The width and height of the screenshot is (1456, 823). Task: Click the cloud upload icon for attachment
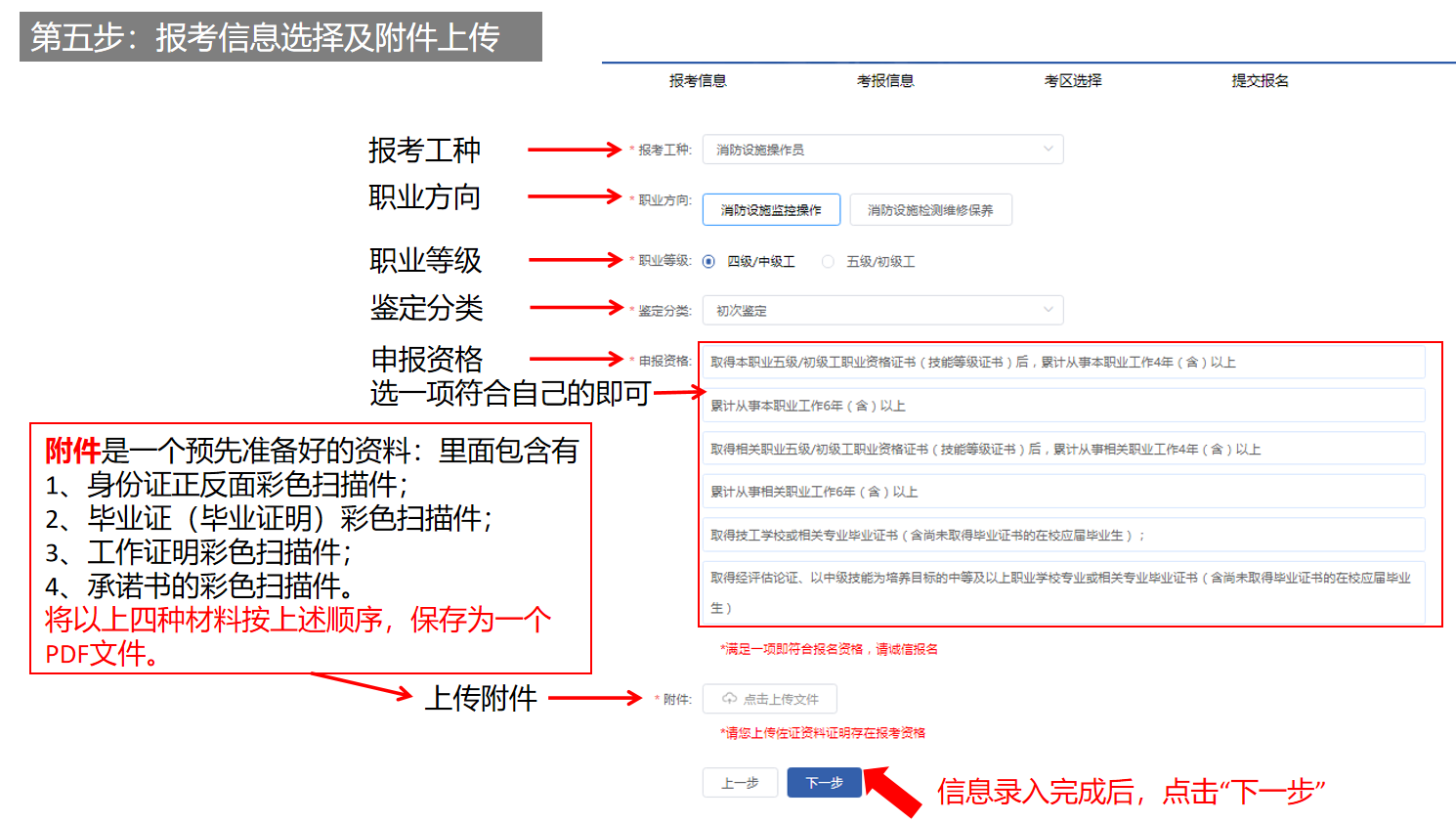(729, 699)
